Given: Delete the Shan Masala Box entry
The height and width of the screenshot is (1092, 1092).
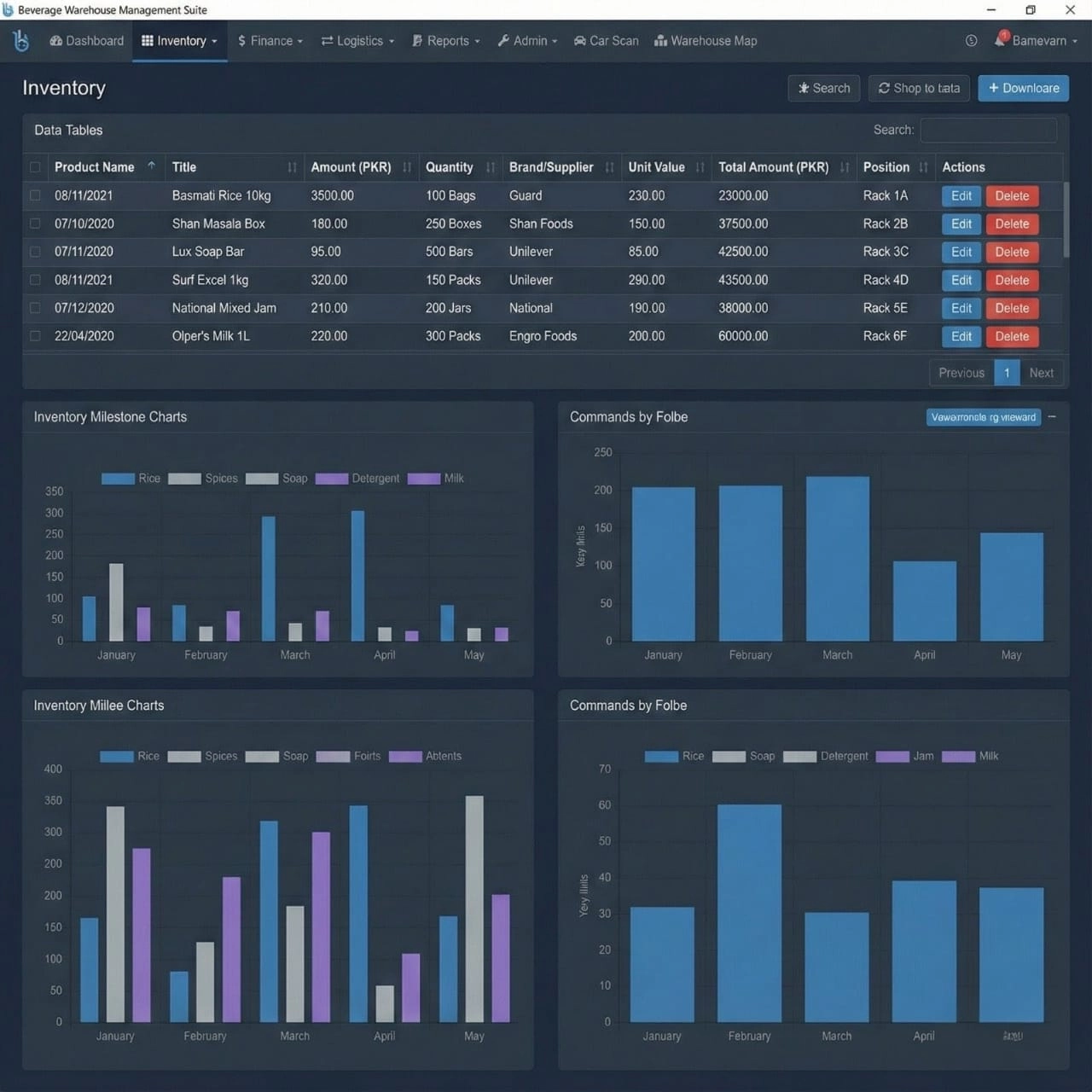Looking at the screenshot, I should (x=1012, y=224).
